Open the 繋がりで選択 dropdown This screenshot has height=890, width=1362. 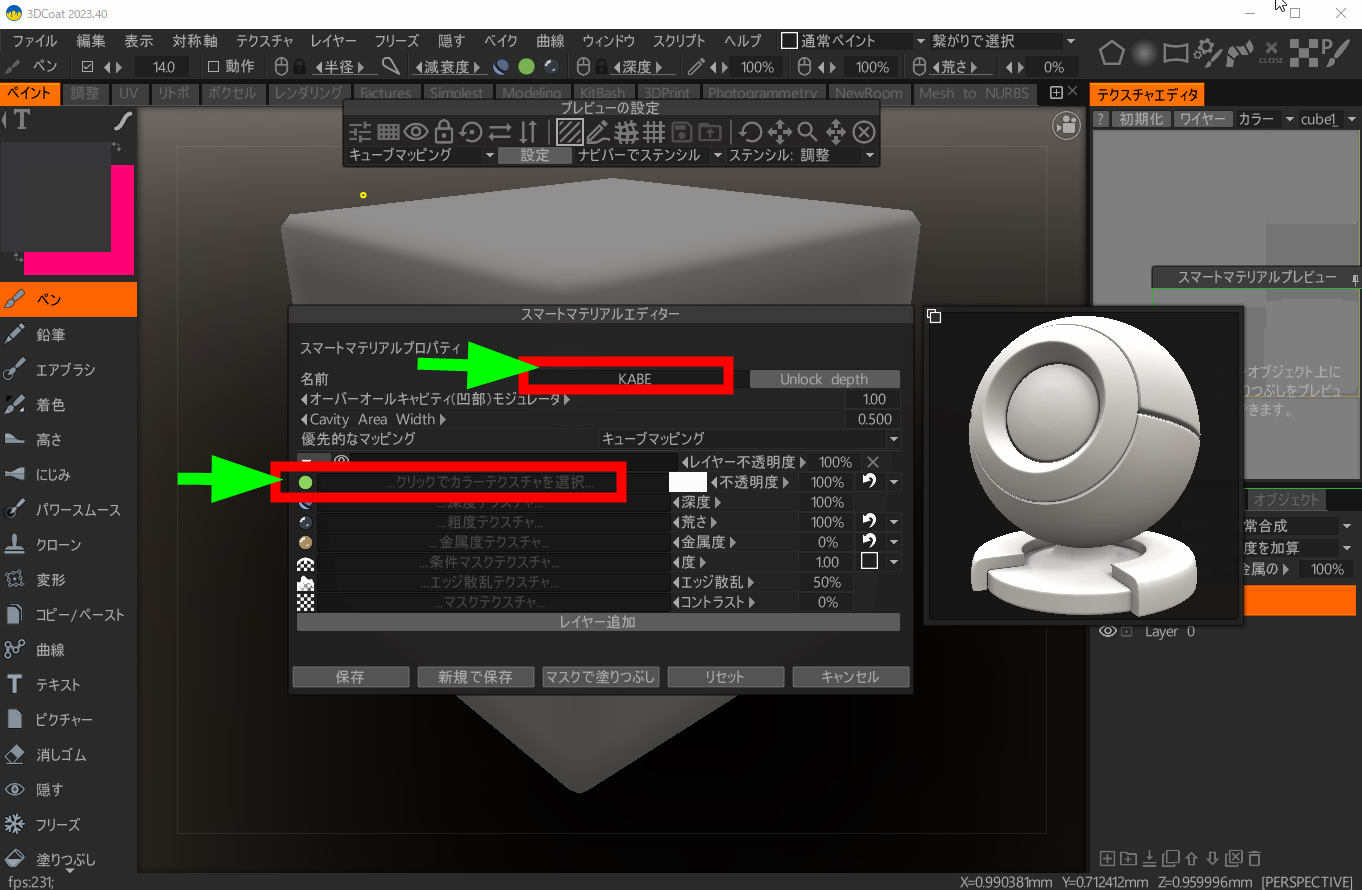1002,41
